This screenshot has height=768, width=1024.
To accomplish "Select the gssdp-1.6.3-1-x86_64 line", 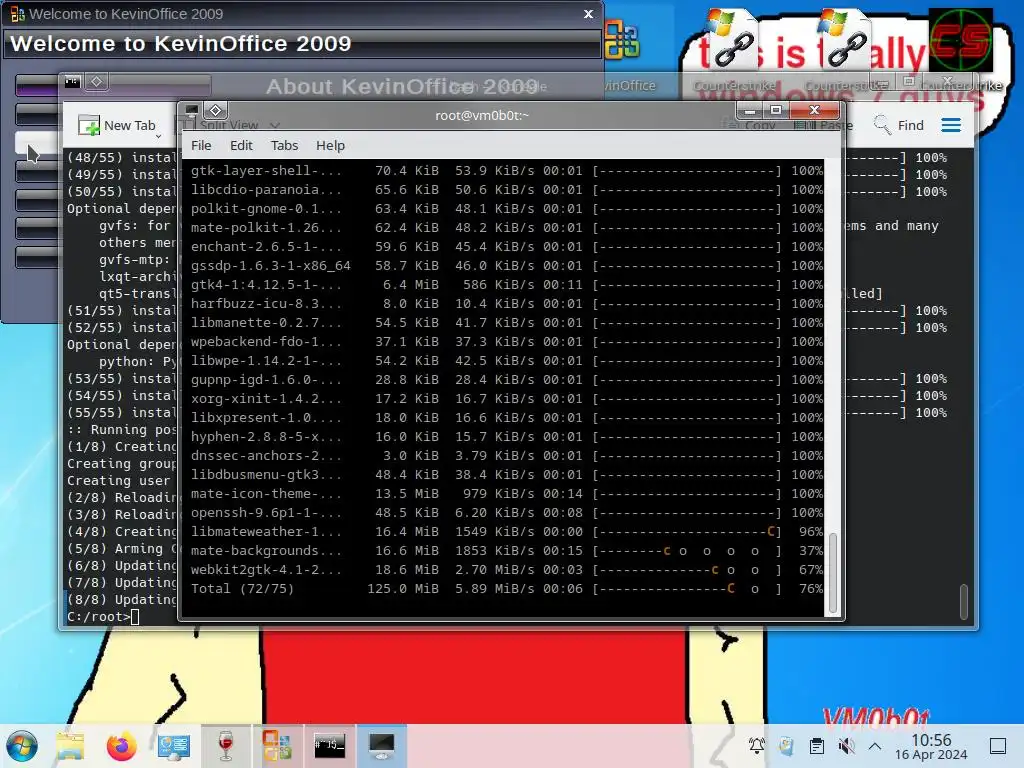I will (x=506, y=266).
